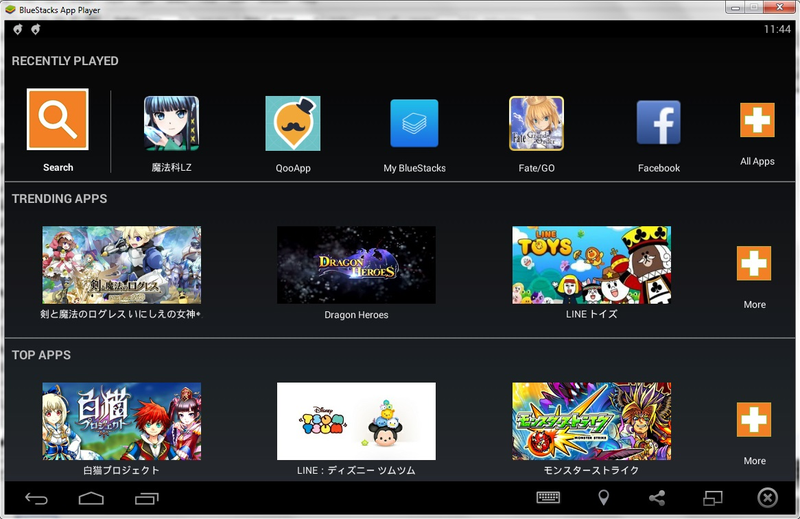800x519 pixels.
Task: Click the RECENTLY PLAYED heading
Action: coord(65,61)
